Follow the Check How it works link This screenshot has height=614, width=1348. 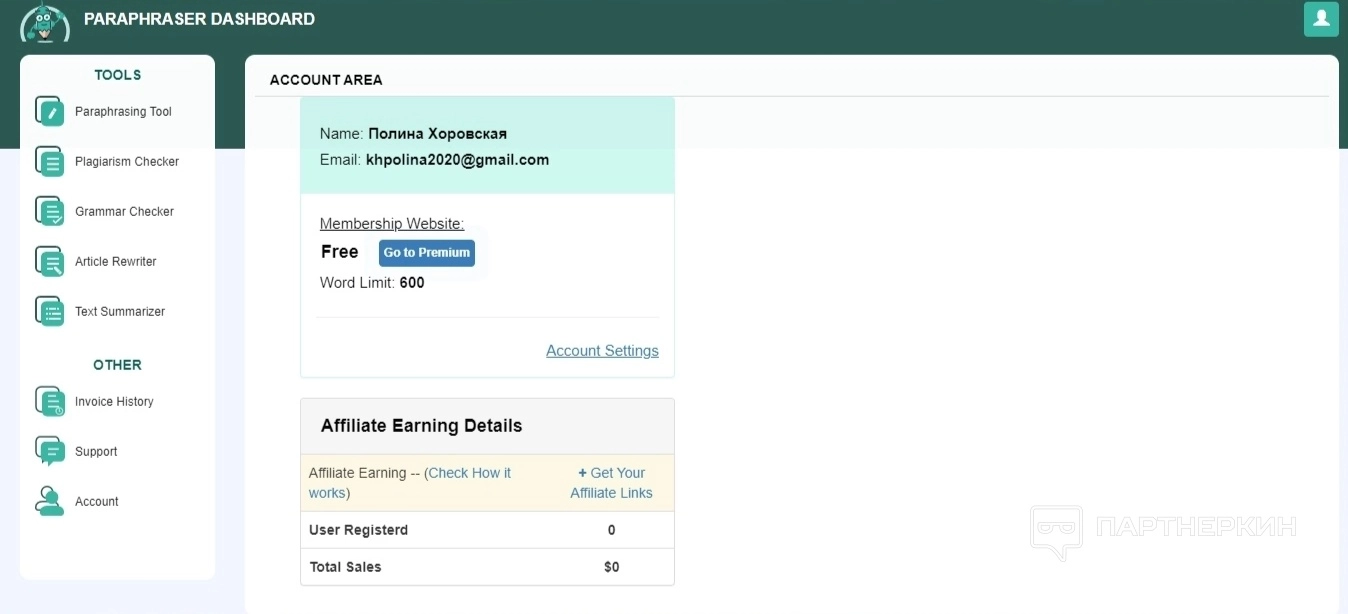point(469,473)
